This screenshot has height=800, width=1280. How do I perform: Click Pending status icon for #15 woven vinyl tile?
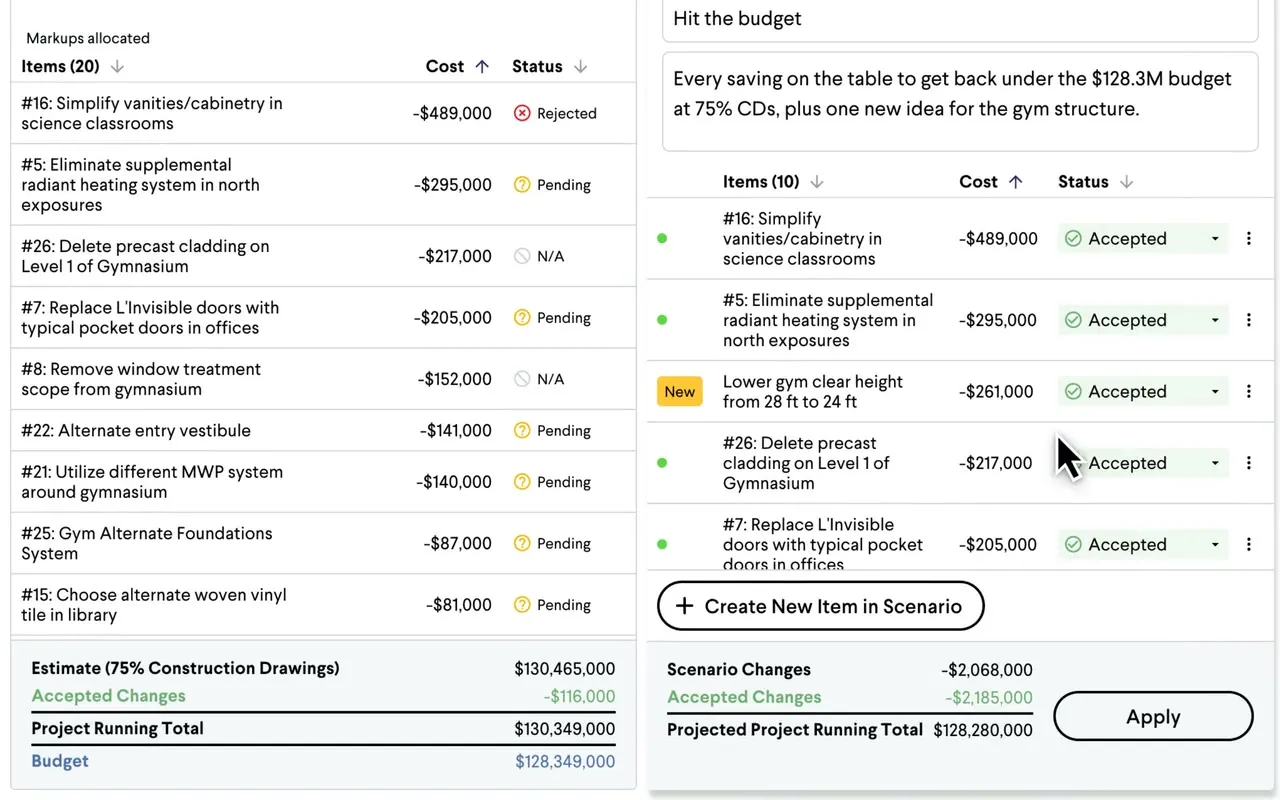tap(522, 605)
